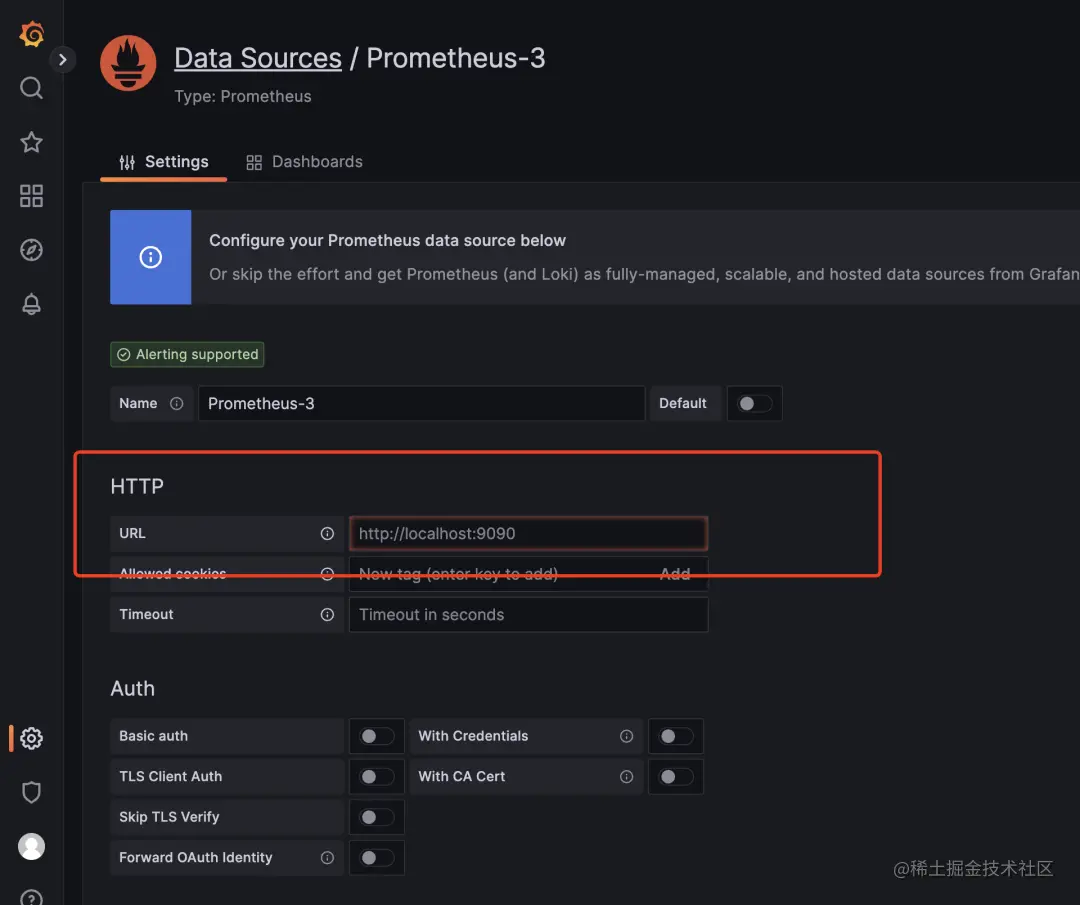
Task: Enable the TLS Client Auth toggle
Action: coord(377,777)
